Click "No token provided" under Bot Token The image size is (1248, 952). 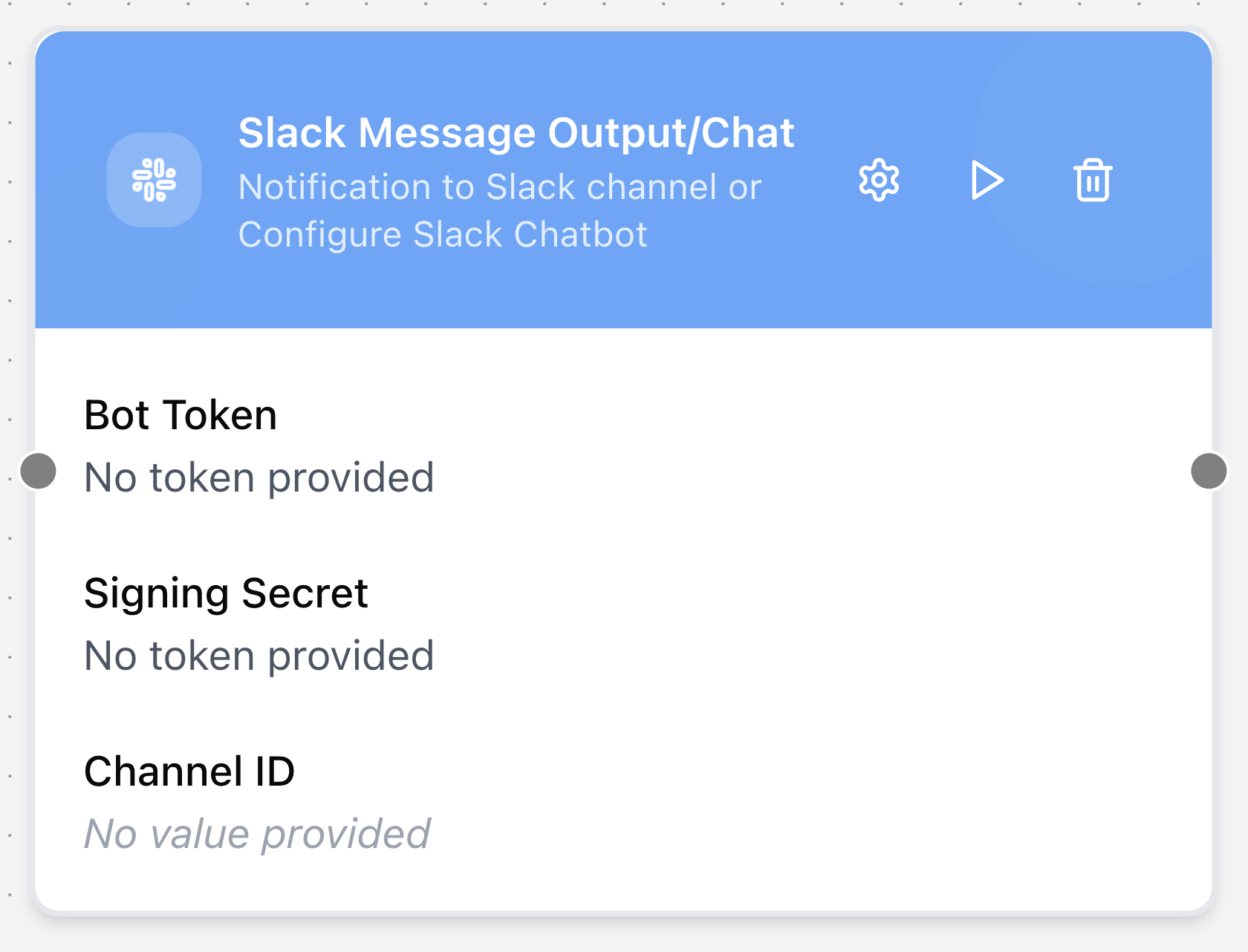pyautogui.click(x=259, y=477)
